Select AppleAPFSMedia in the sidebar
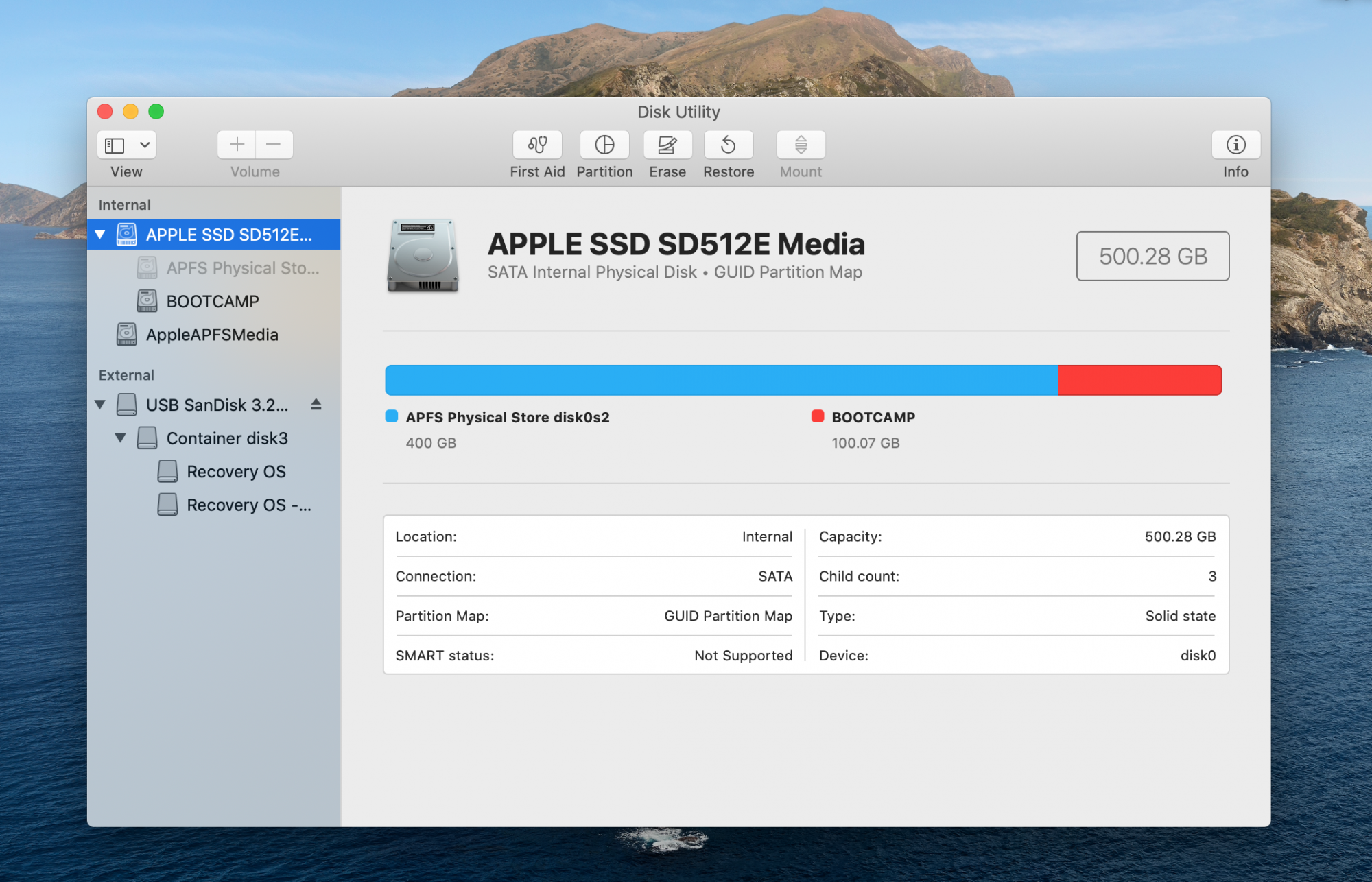Screen dimensions: 1372x882 211,335
